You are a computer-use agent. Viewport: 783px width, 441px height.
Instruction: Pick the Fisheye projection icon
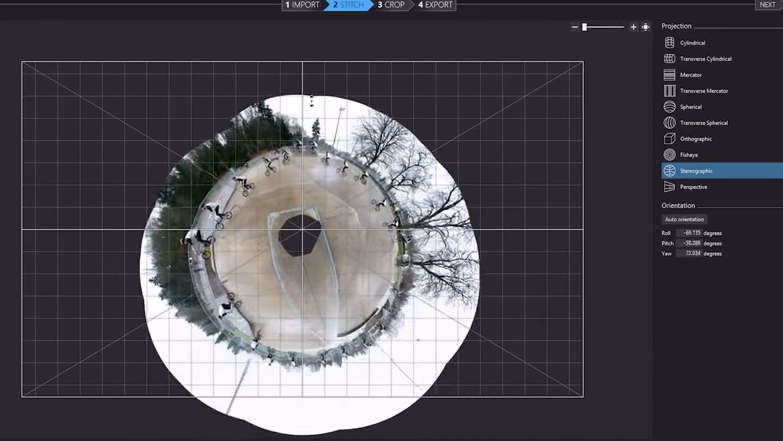pyautogui.click(x=669, y=155)
